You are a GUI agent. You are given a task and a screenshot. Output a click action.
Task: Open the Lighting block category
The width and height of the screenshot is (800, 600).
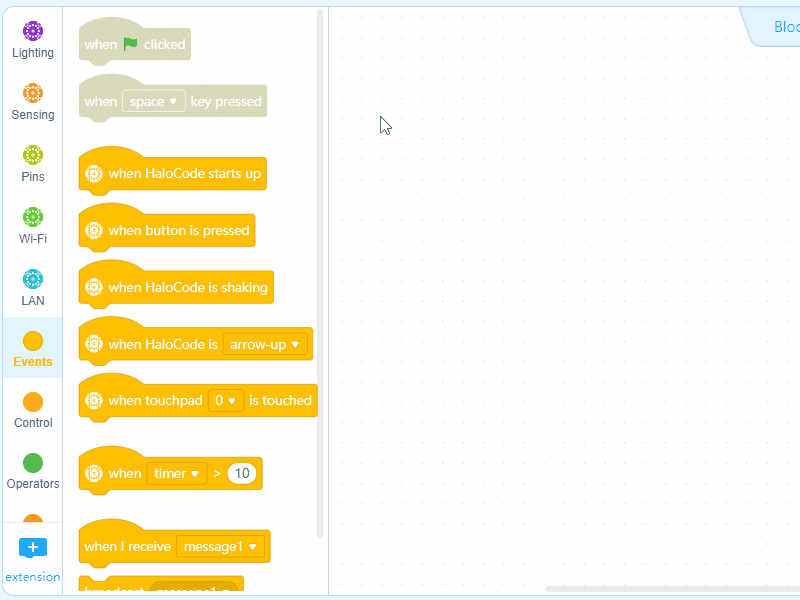coord(33,40)
